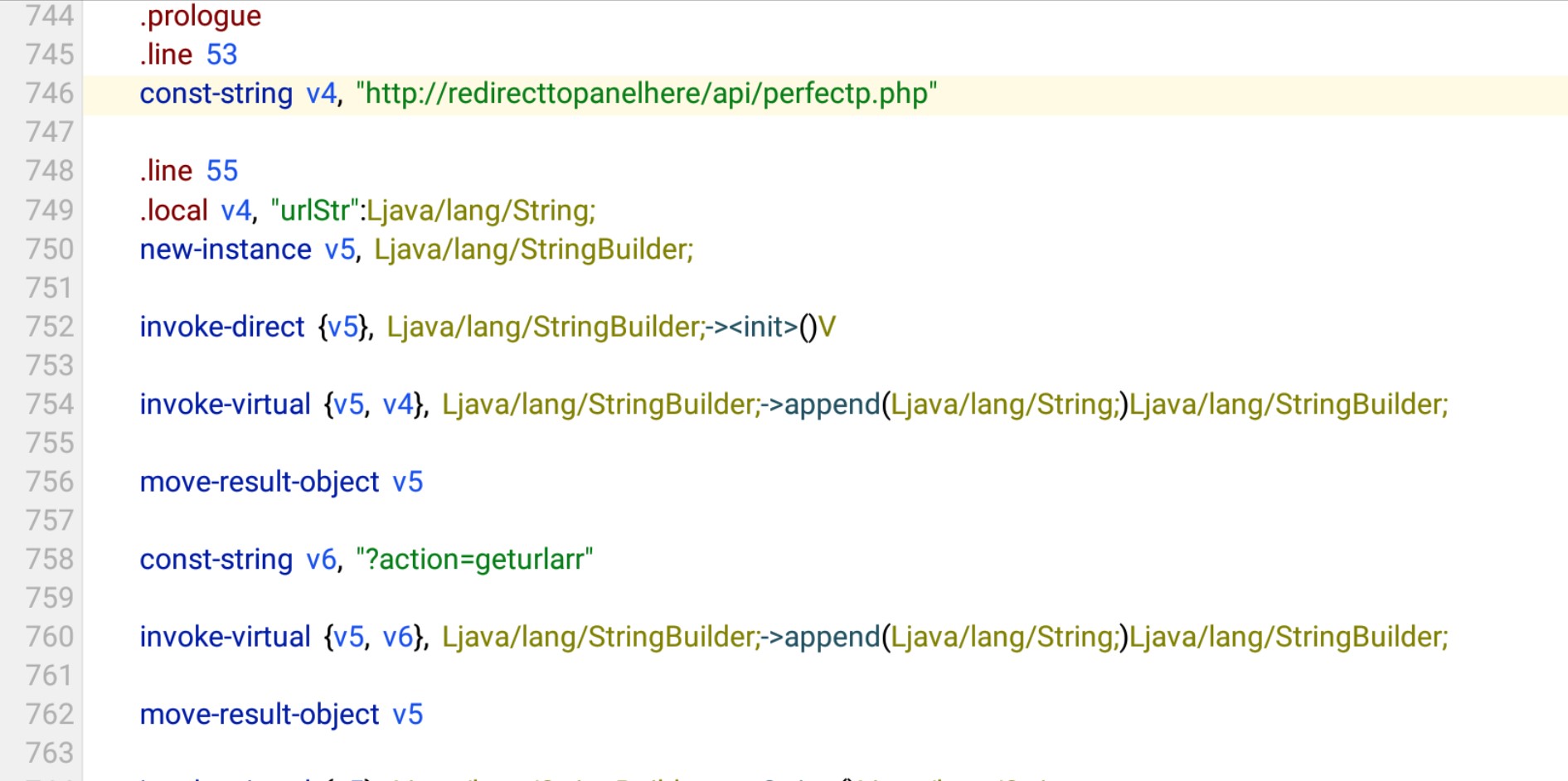Place cursor in the perfectp.php URL string

(646, 94)
